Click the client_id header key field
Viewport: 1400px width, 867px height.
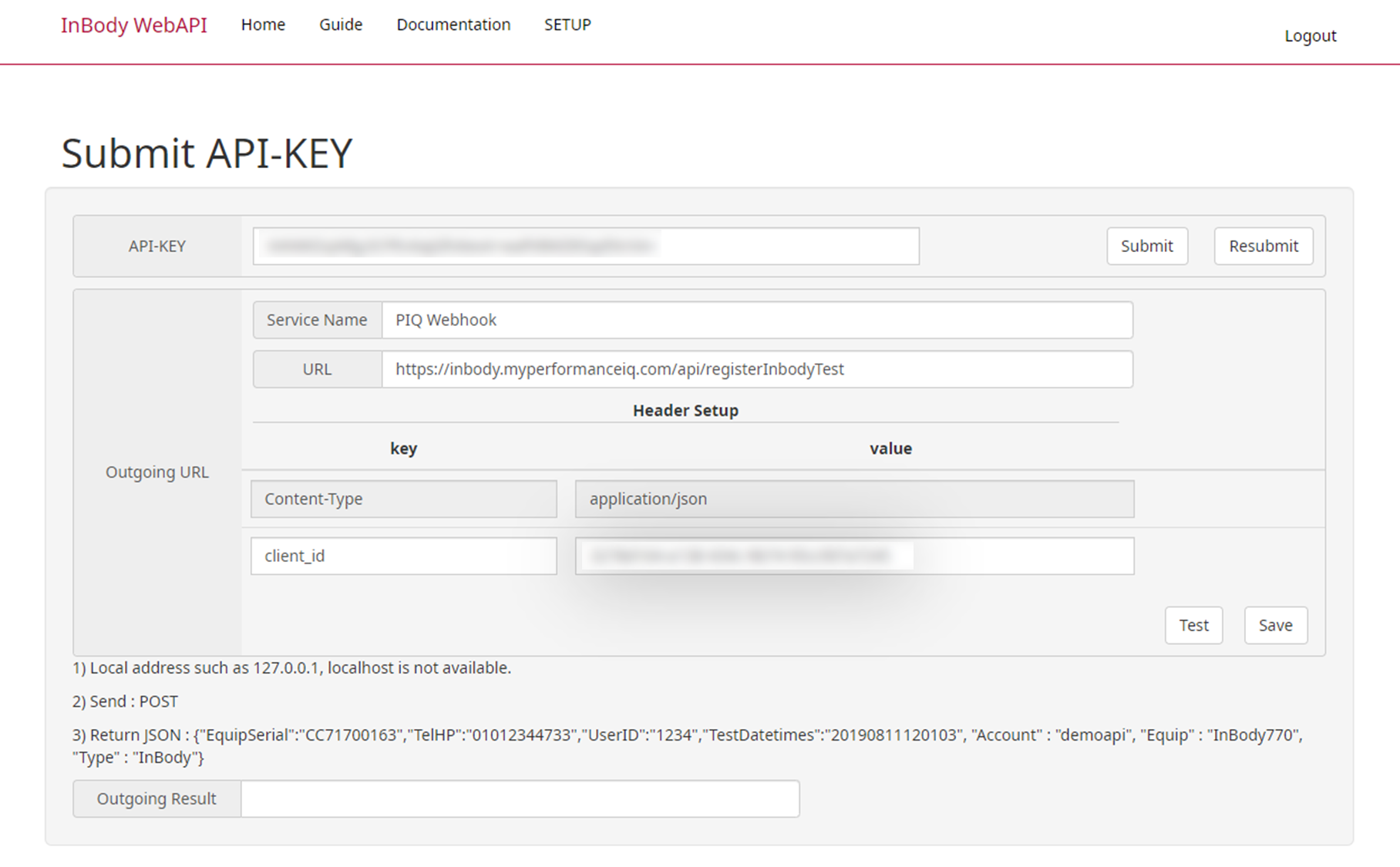tap(404, 556)
